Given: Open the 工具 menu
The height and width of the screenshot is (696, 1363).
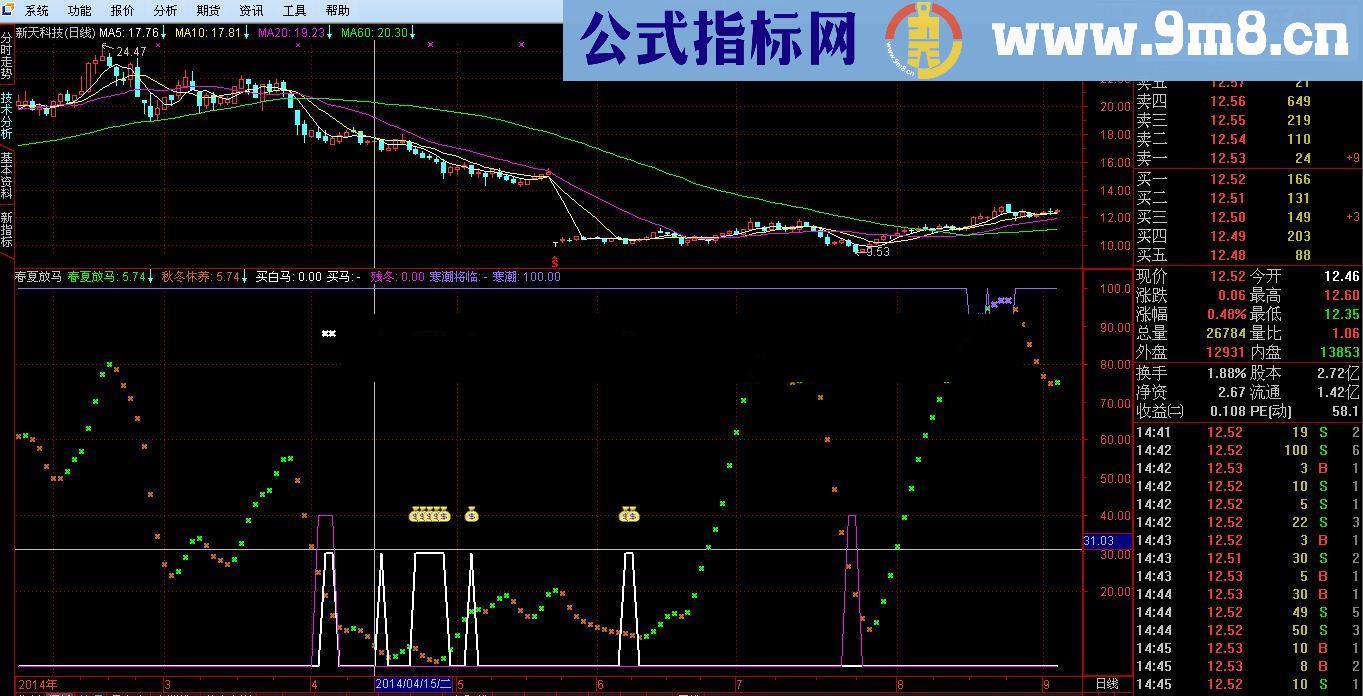Looking at the screenshot, I should tap(292, 10).
